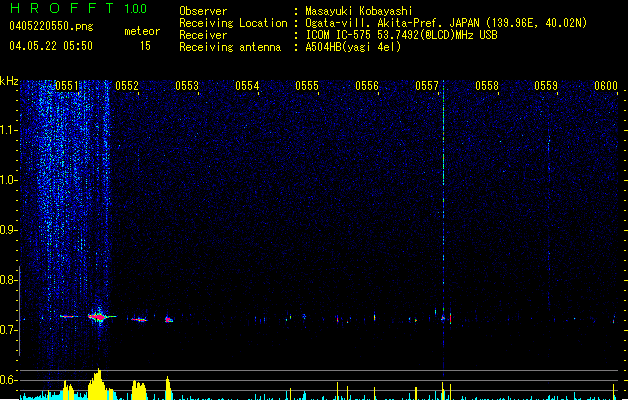Click the 0559 time marker
This screenshot has height=400, width=629.
tap(546, 86)
